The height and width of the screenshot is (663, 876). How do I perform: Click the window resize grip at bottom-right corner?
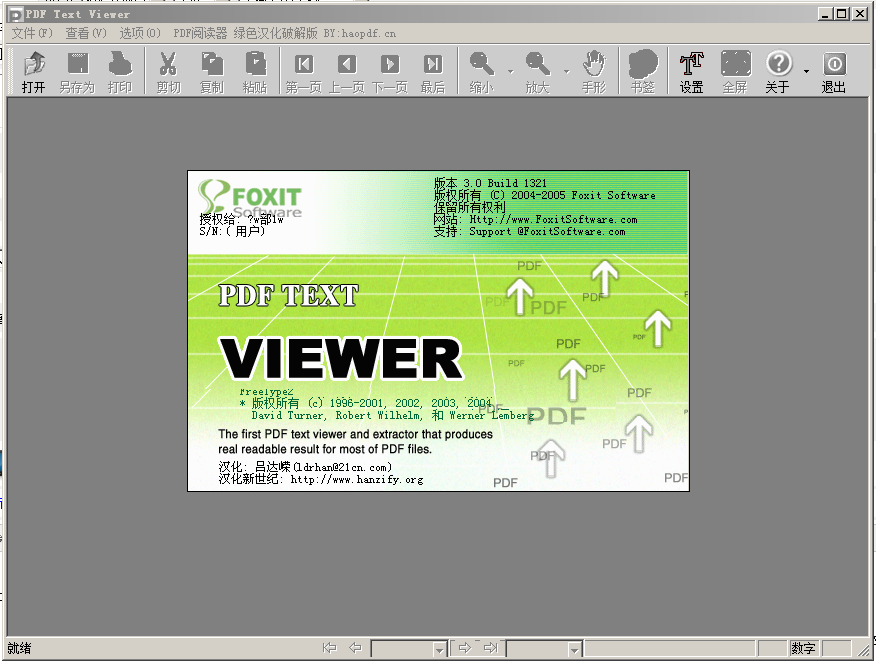click(864, 650)
